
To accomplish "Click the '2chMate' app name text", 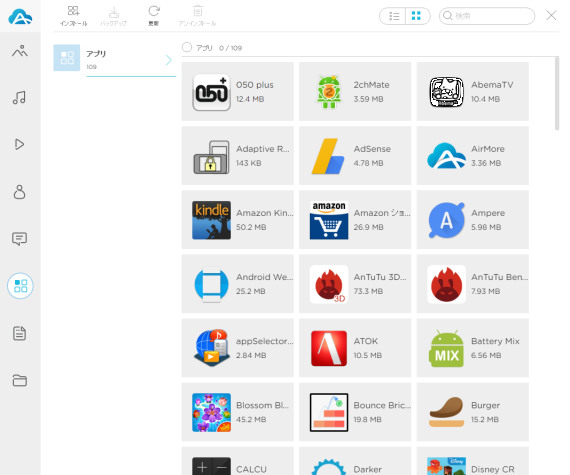I will point(372,85).
